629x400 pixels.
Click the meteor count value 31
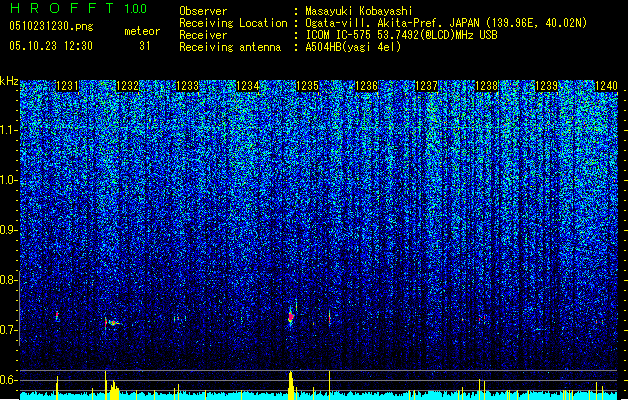(145, 46)
